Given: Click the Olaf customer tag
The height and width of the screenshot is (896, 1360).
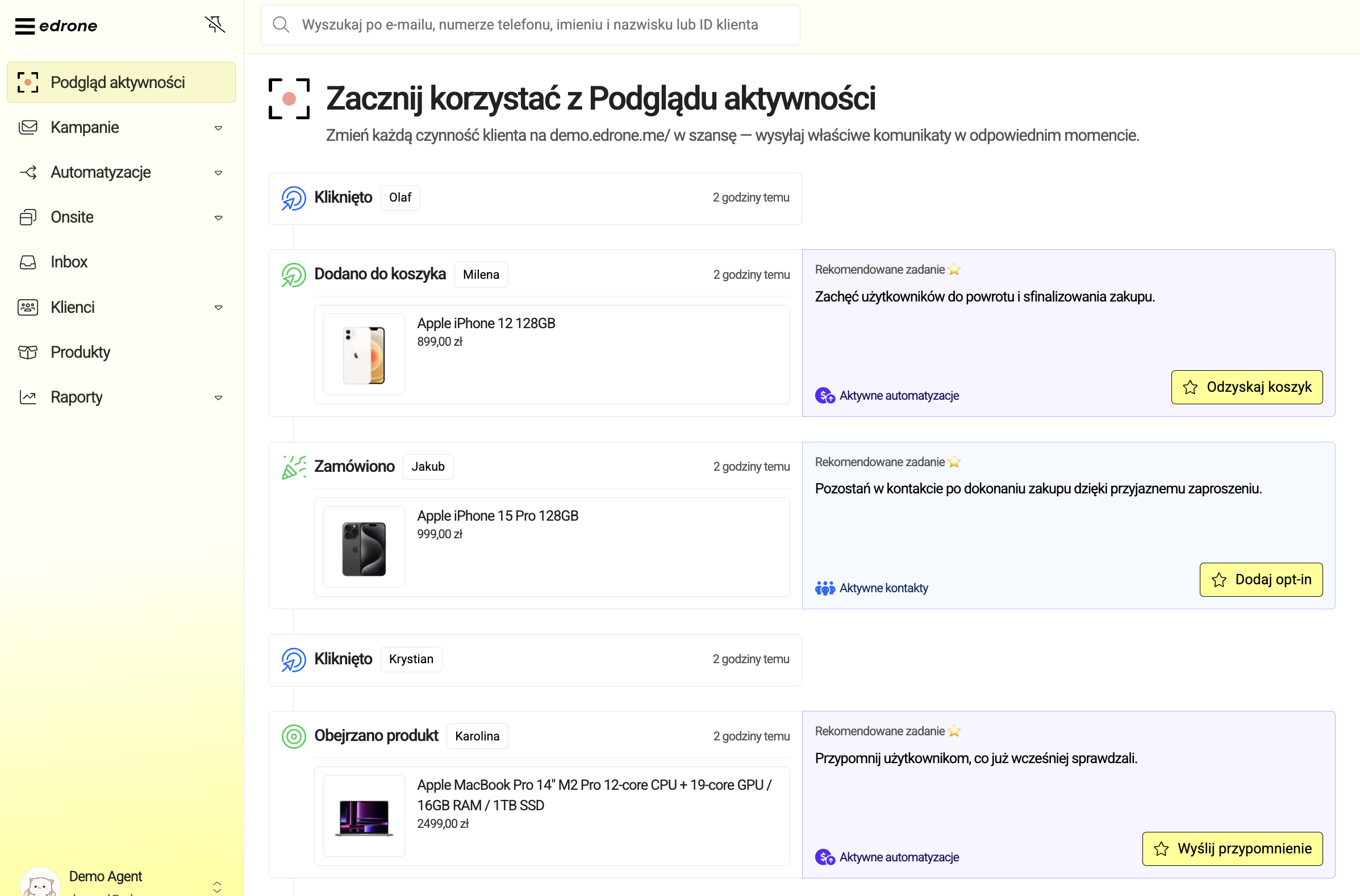Looking at the screenshot, I should 400,198.
